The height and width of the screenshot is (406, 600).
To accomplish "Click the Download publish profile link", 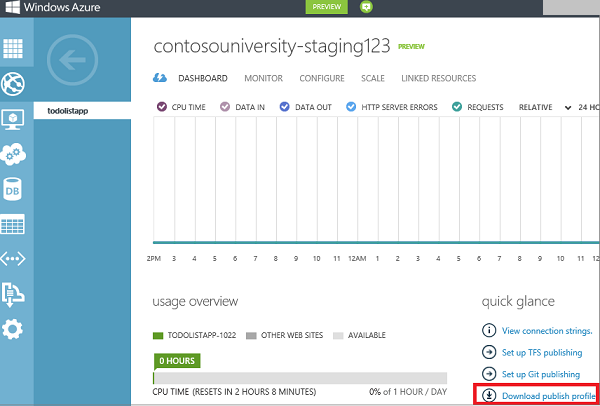I will 548,396.
